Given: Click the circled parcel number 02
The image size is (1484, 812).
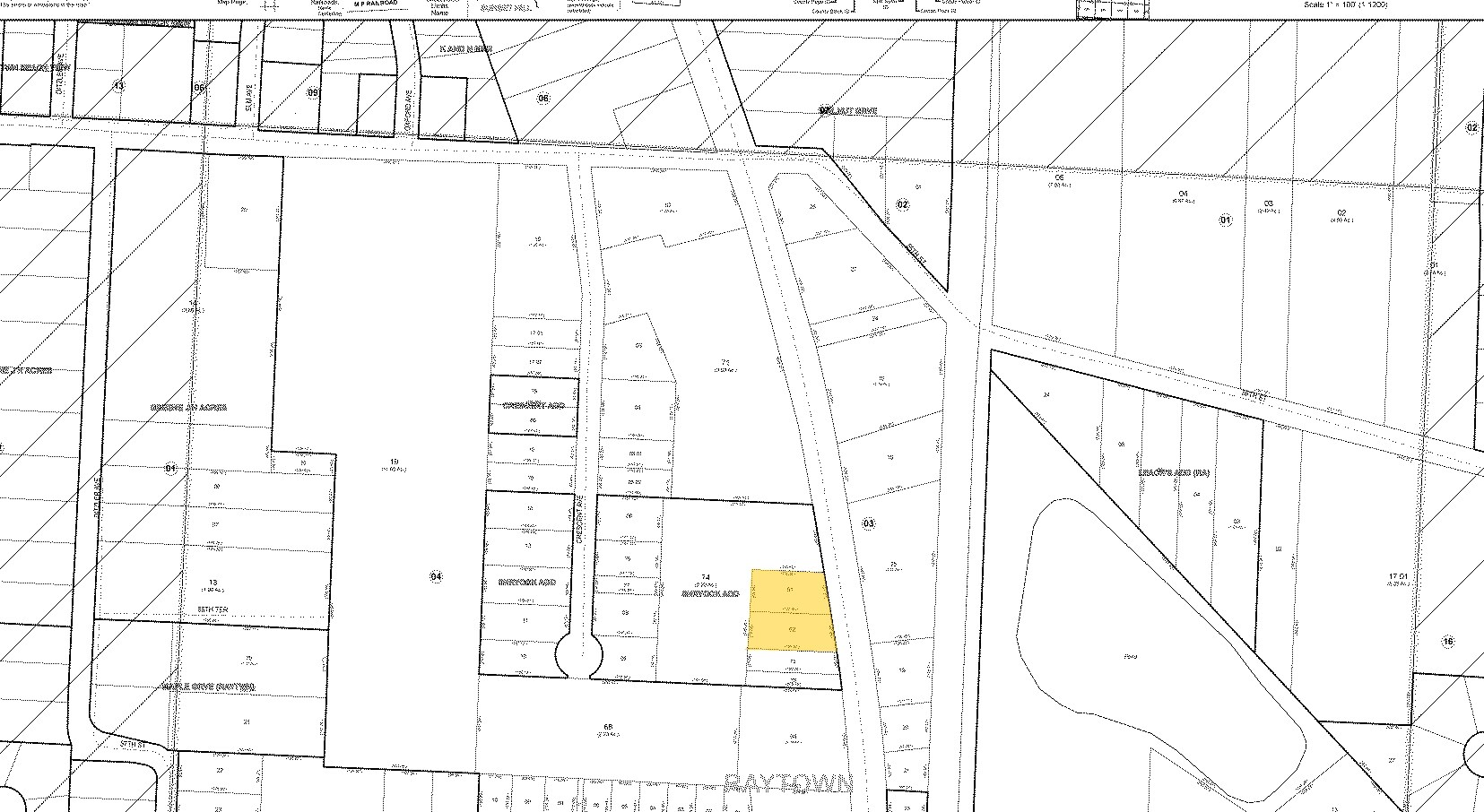Looking at the screenshot, I should [904, 205].
